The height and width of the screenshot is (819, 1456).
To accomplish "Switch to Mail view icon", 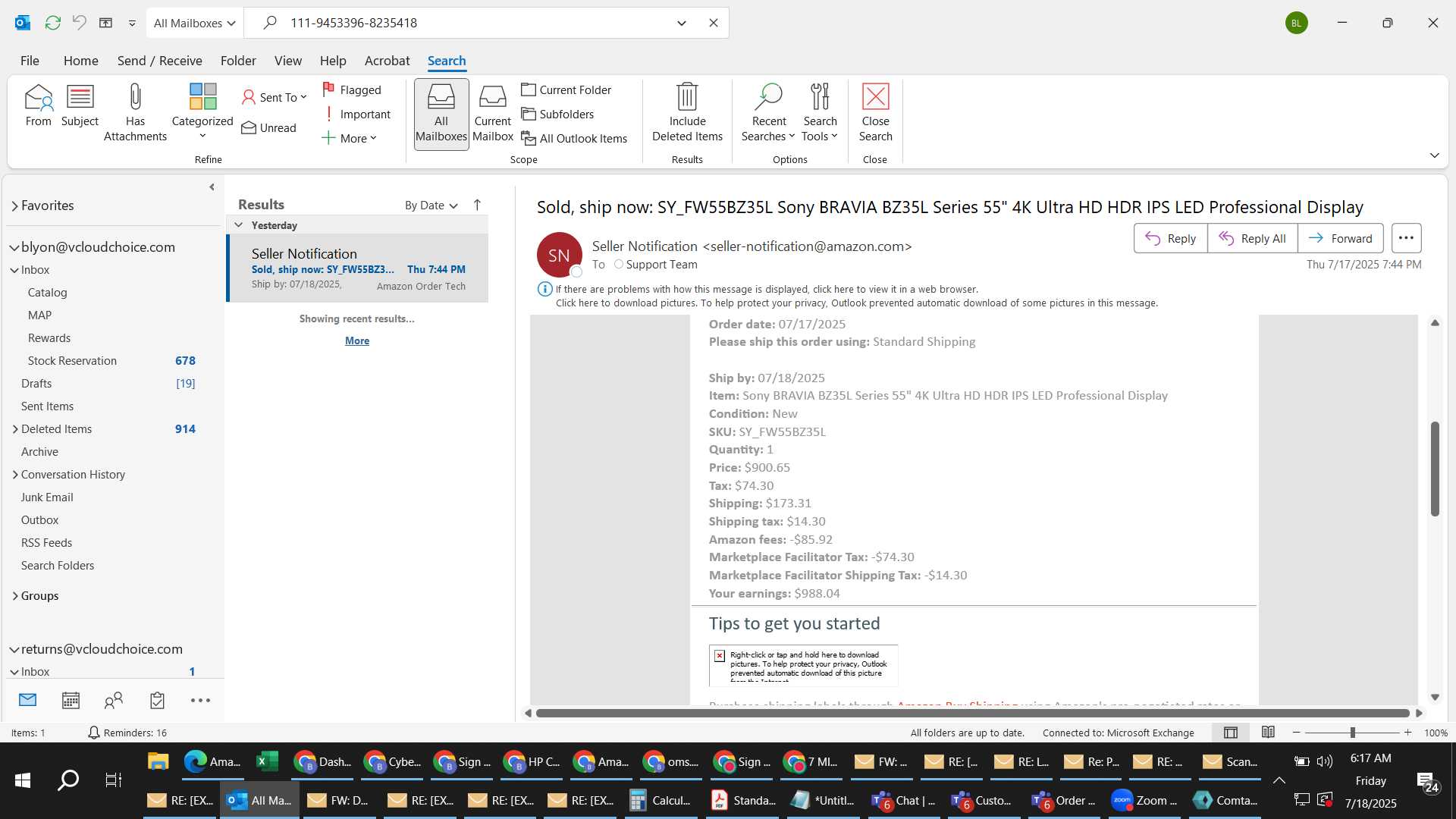I will [28, 701].
